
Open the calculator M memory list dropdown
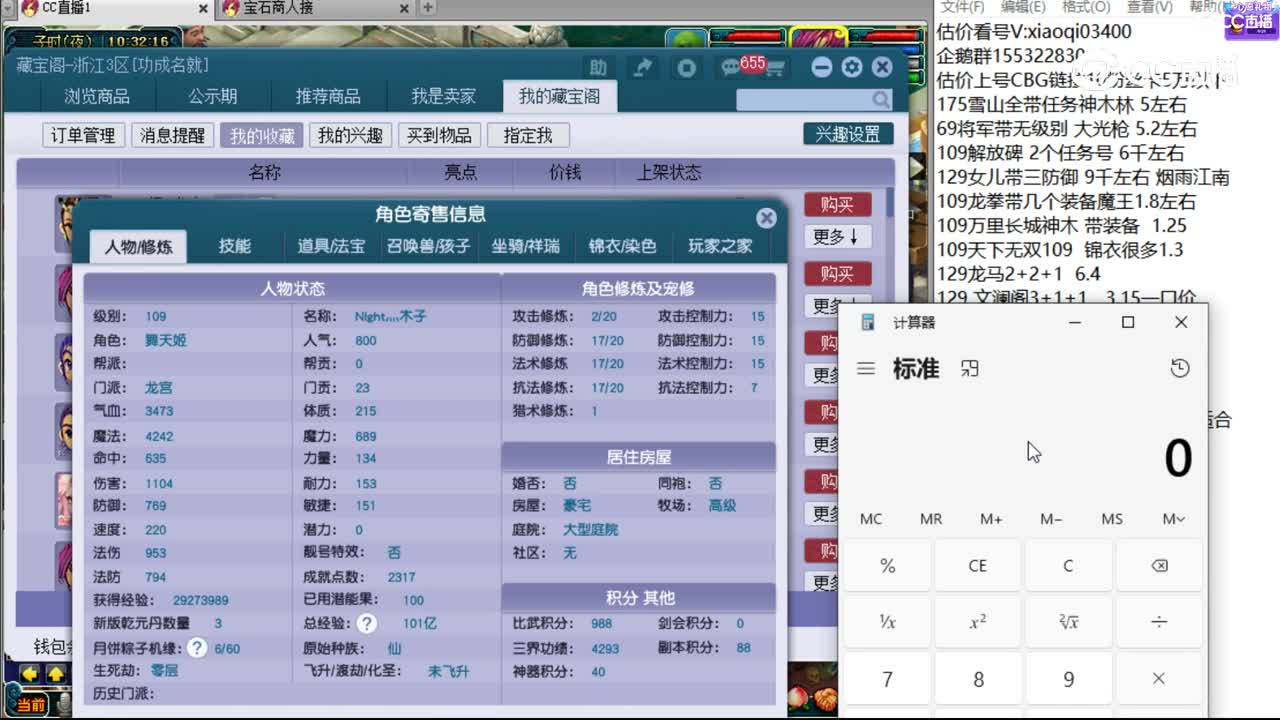1173,519
